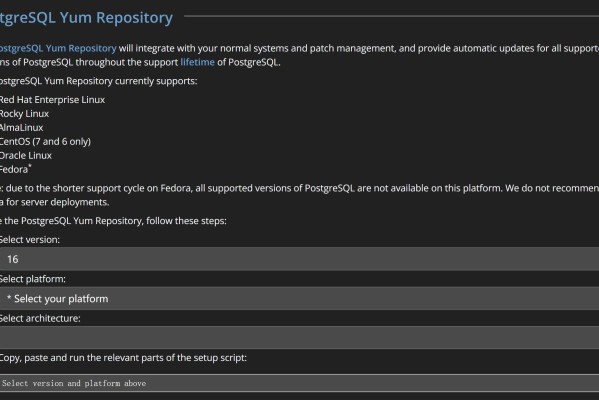Click the 'Fedora' list item
The width and height of the screenshot is (599, 400).
(16, 169)
